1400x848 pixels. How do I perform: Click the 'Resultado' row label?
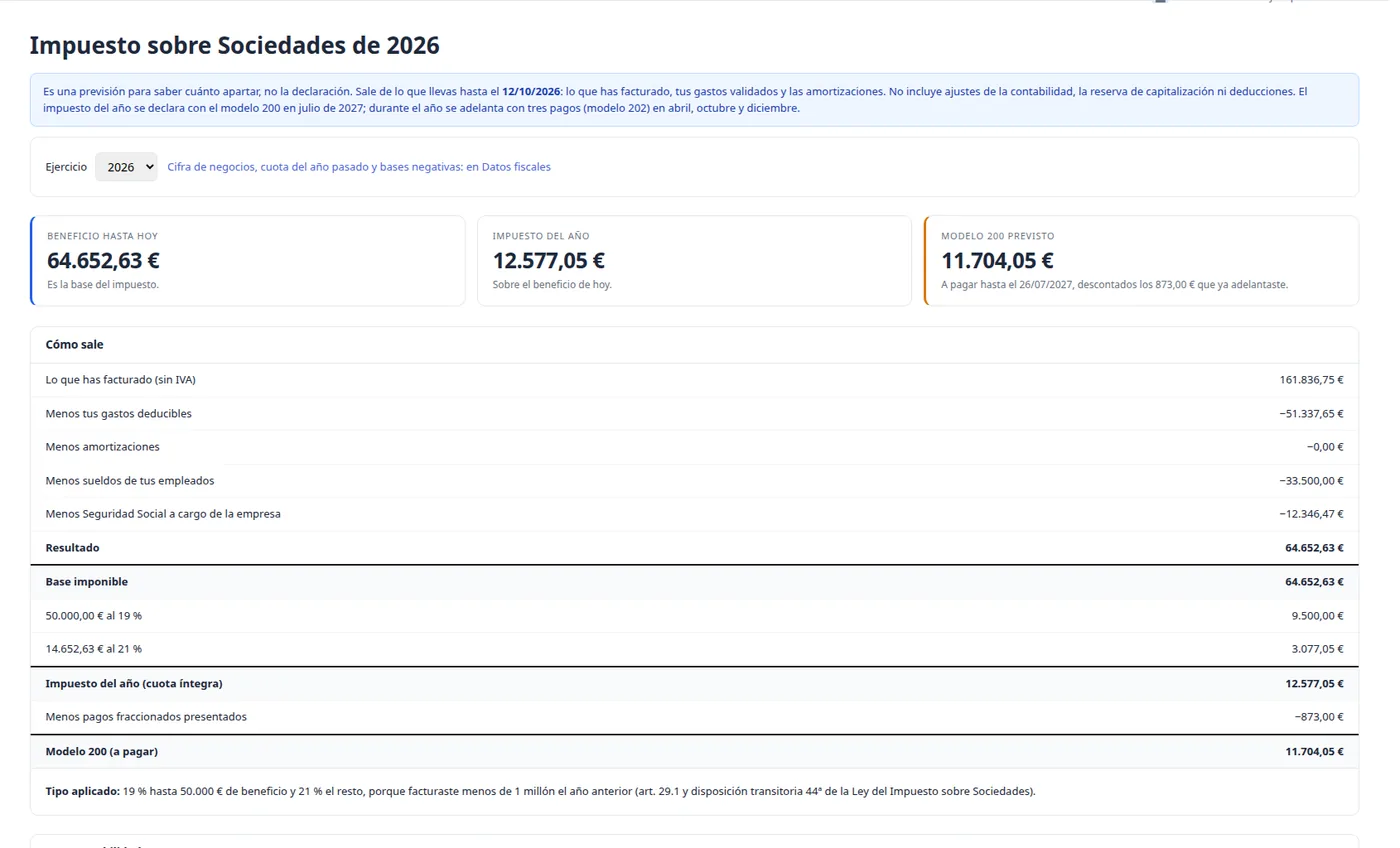(x=72, y=548)
